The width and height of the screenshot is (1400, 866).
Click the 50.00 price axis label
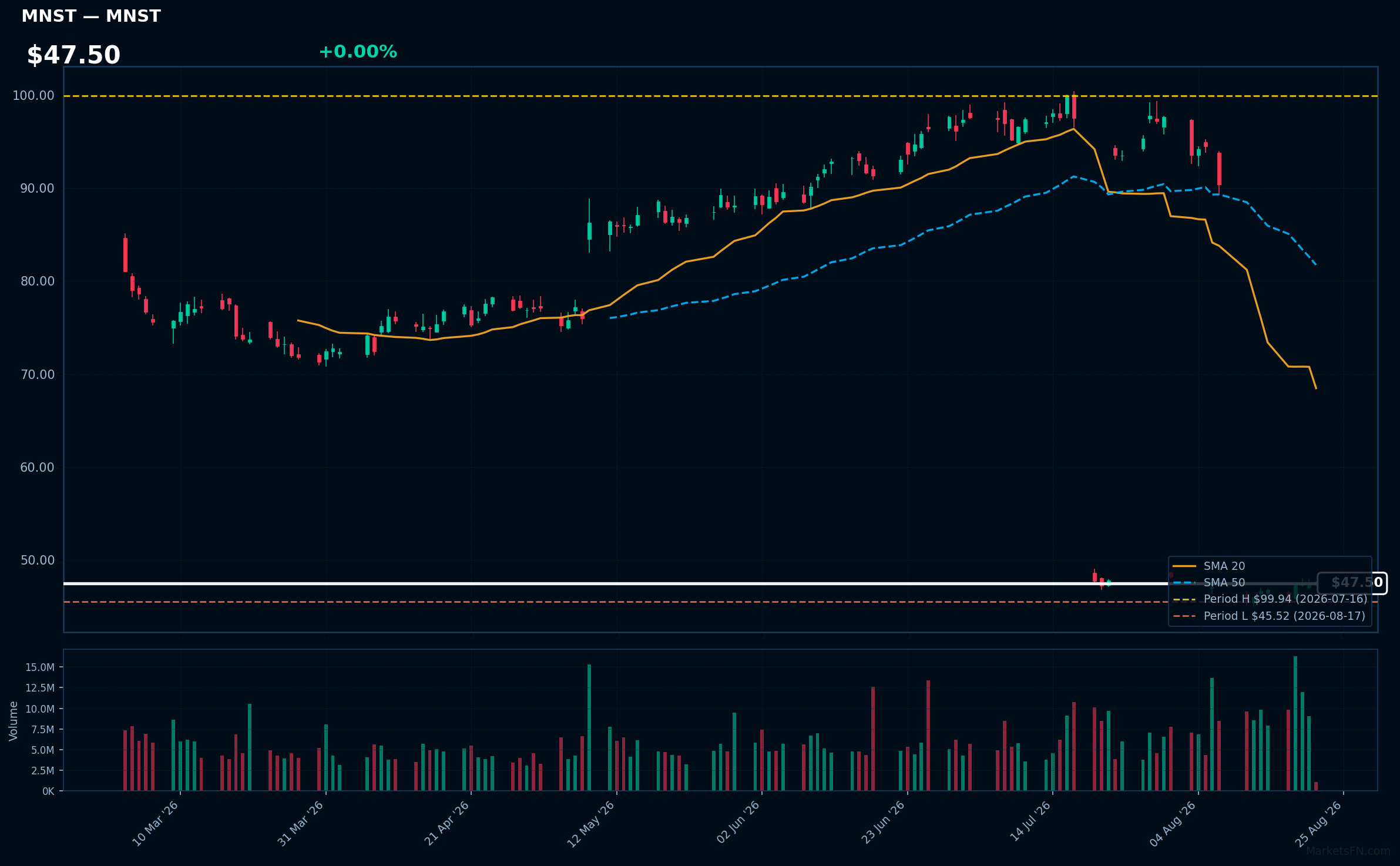coord(37,560)
